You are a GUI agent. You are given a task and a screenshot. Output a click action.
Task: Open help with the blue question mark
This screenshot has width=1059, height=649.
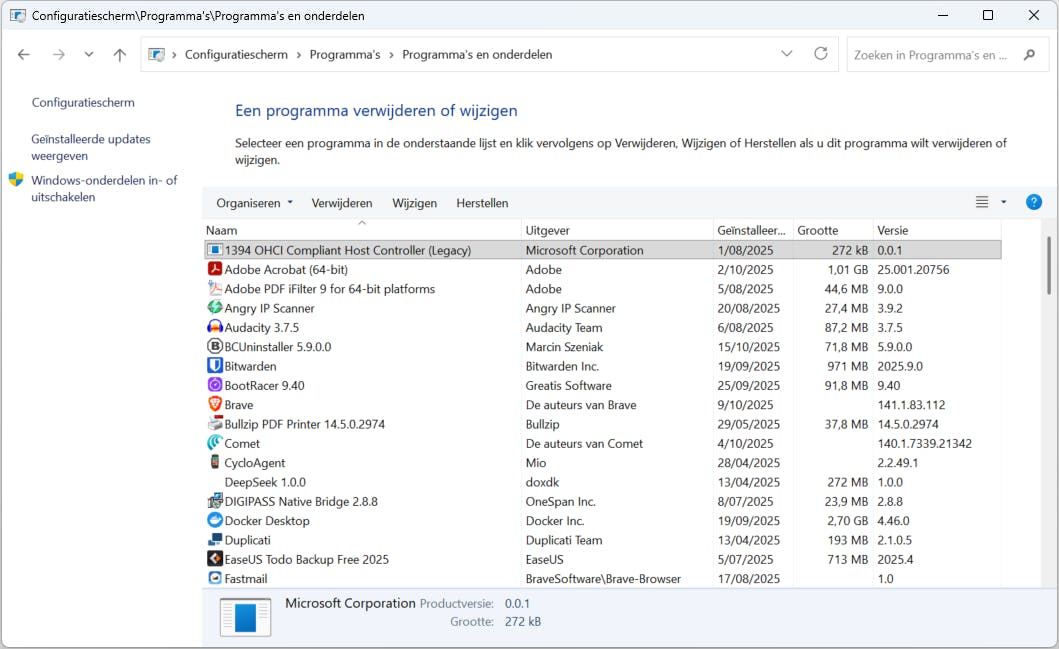click(1033, 202)
